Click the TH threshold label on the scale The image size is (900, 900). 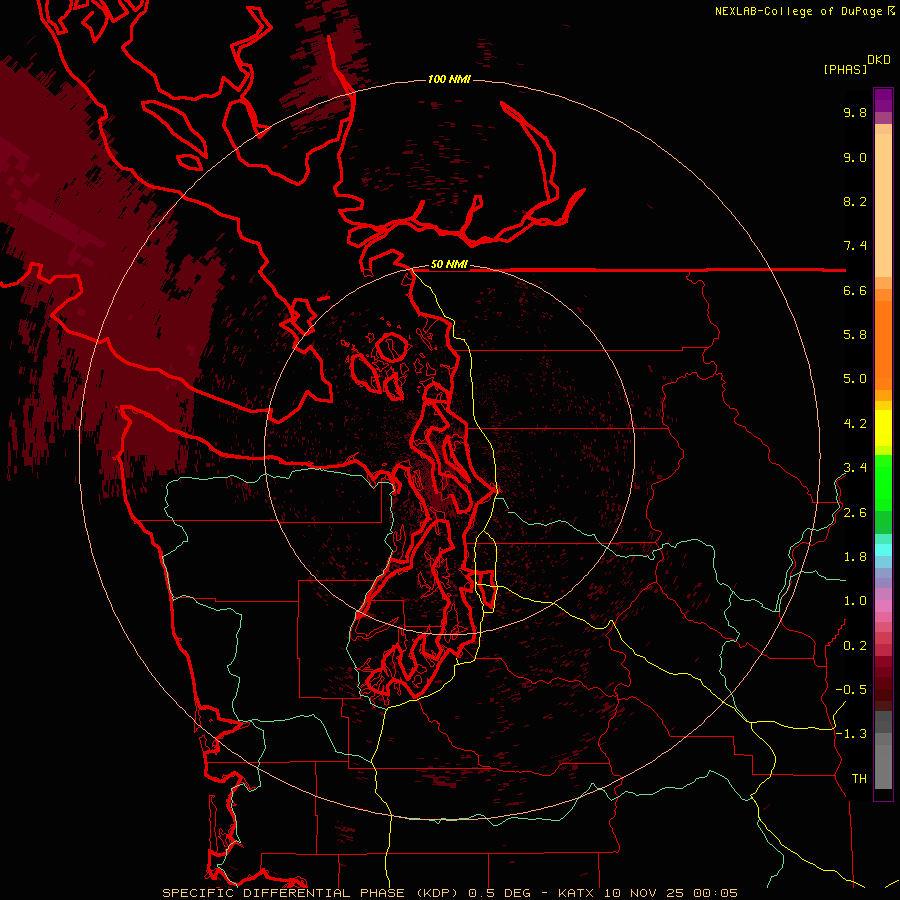pyautogui.click(x=859, y=779)
